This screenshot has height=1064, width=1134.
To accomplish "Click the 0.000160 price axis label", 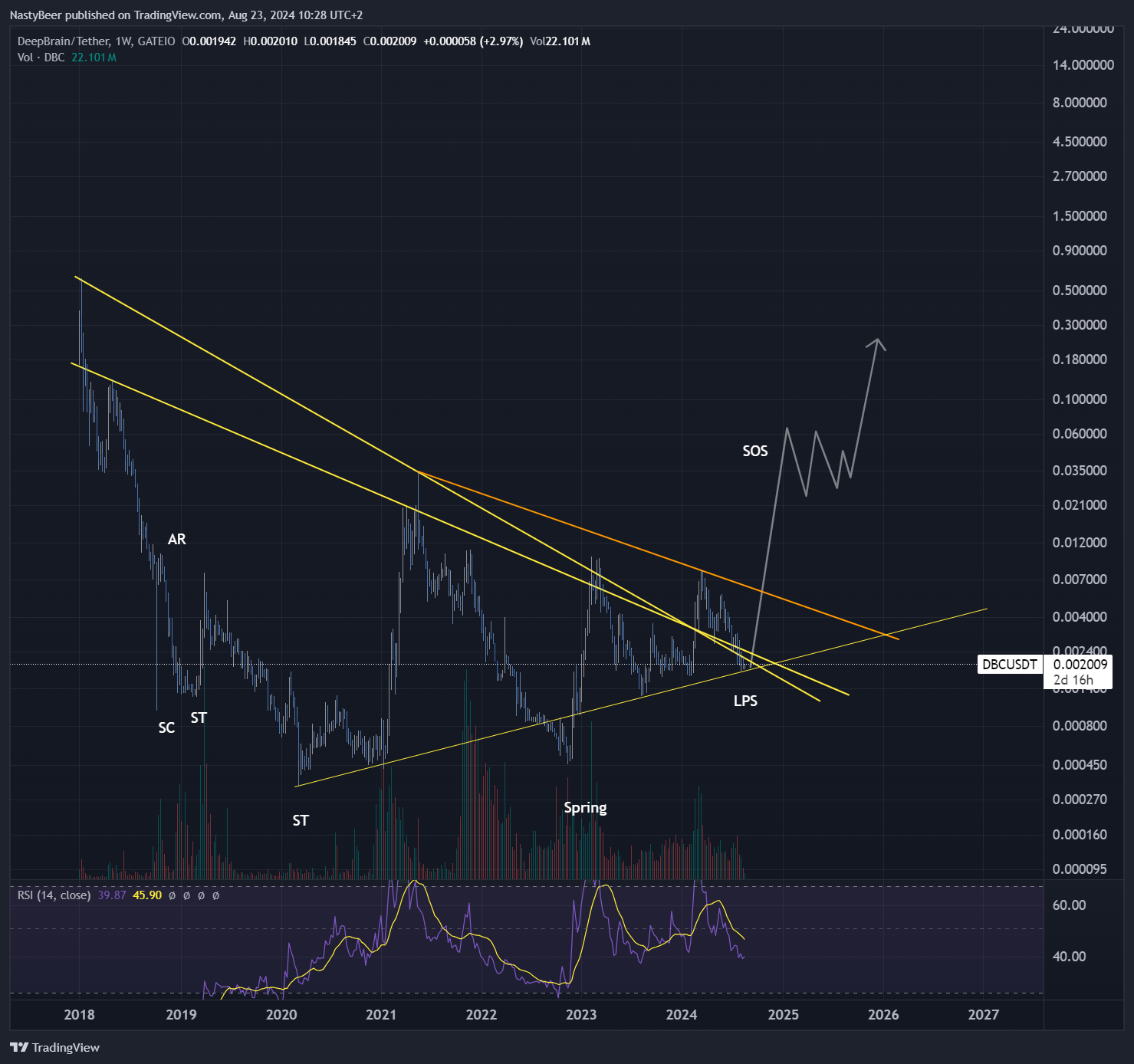I will point(1080,835).
